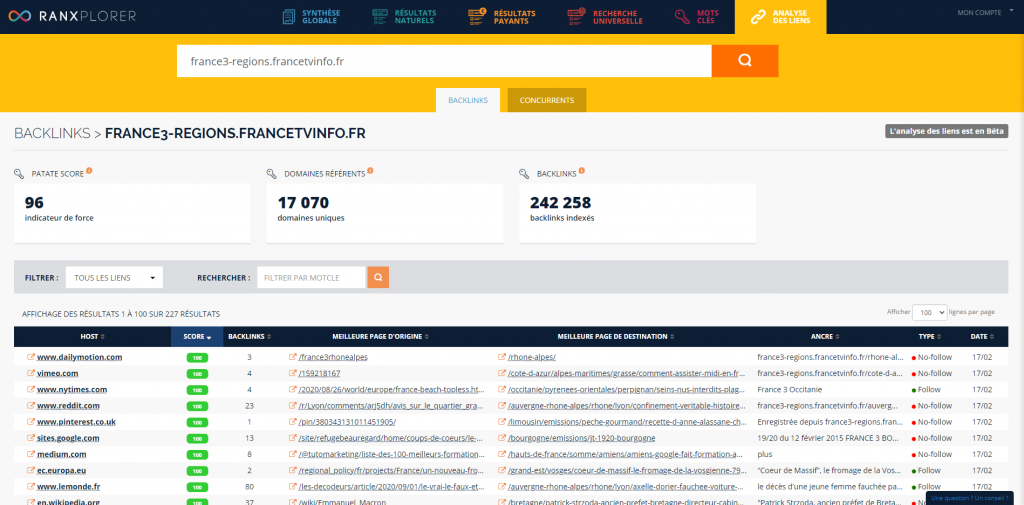Open the /159218167 origin page link

[319, 374]
